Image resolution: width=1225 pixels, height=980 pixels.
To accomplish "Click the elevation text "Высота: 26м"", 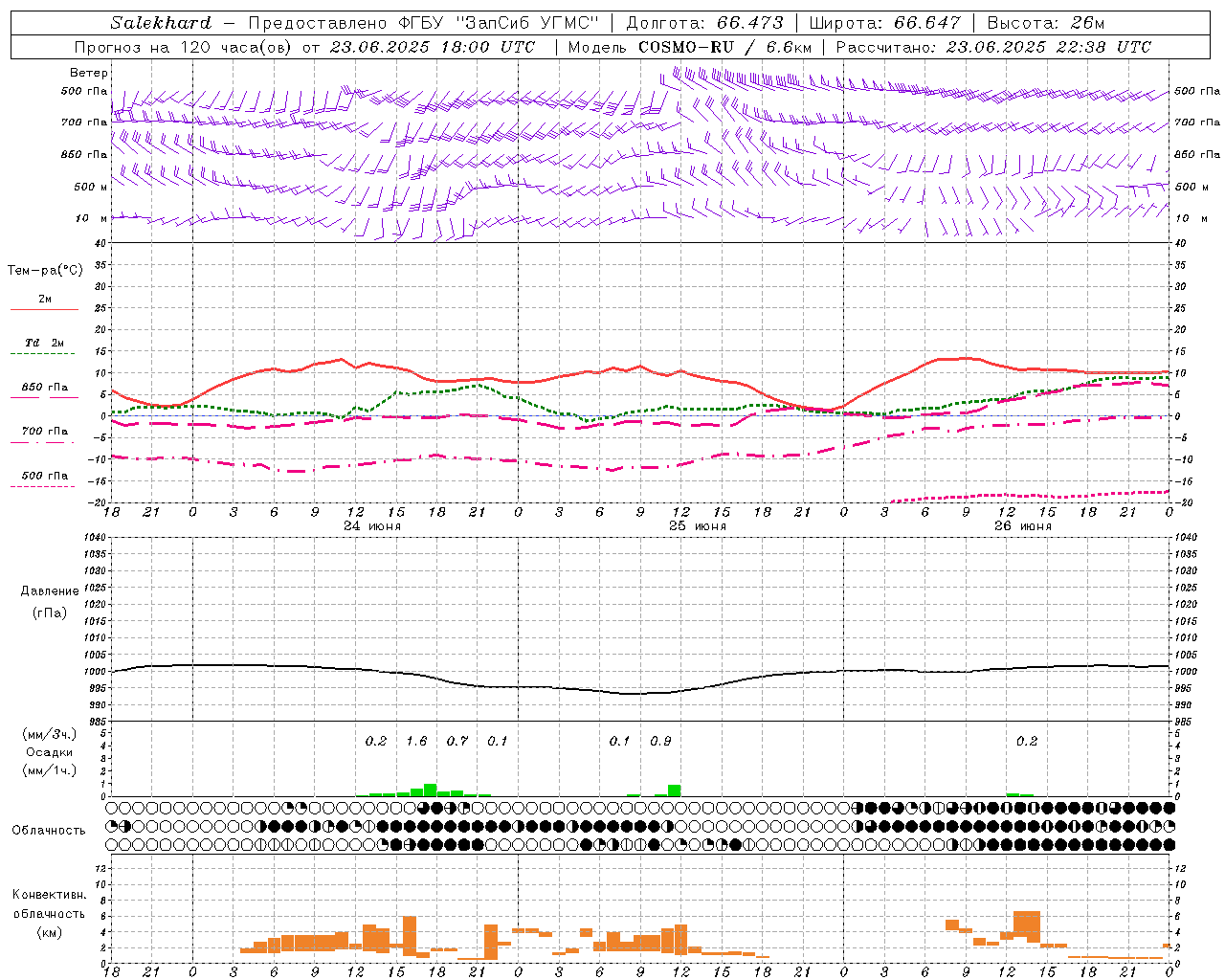I will (x=1045, y=23).
